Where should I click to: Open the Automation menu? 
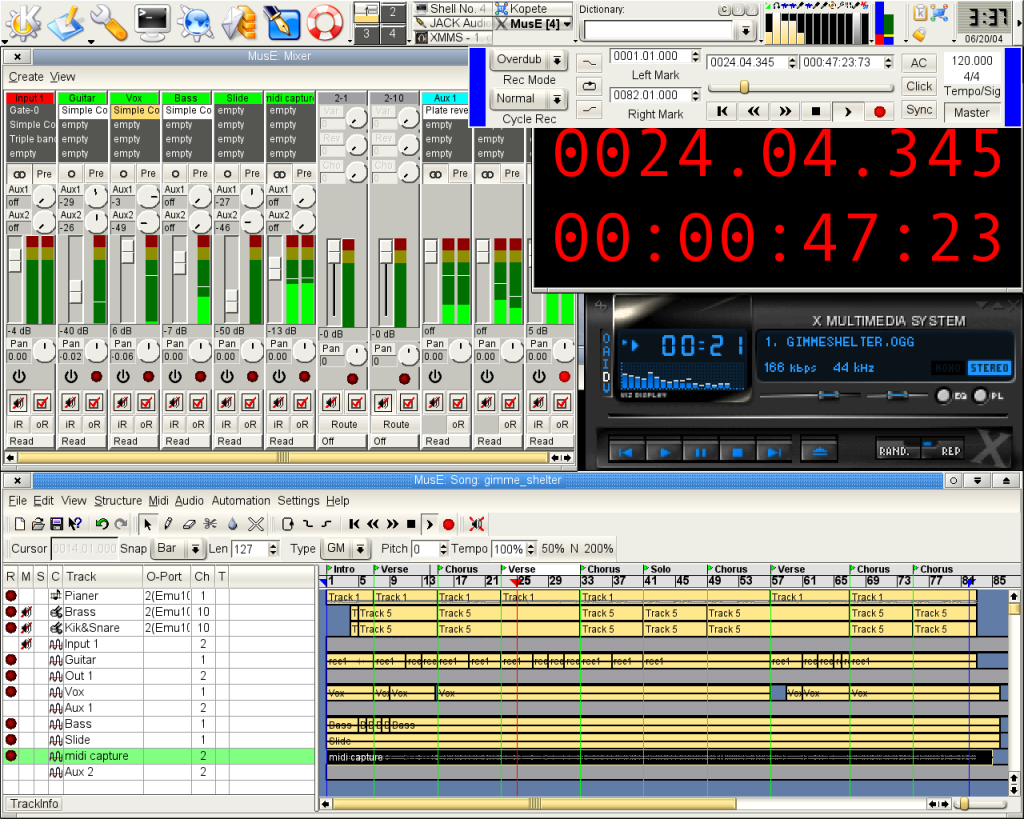point(241,500)
